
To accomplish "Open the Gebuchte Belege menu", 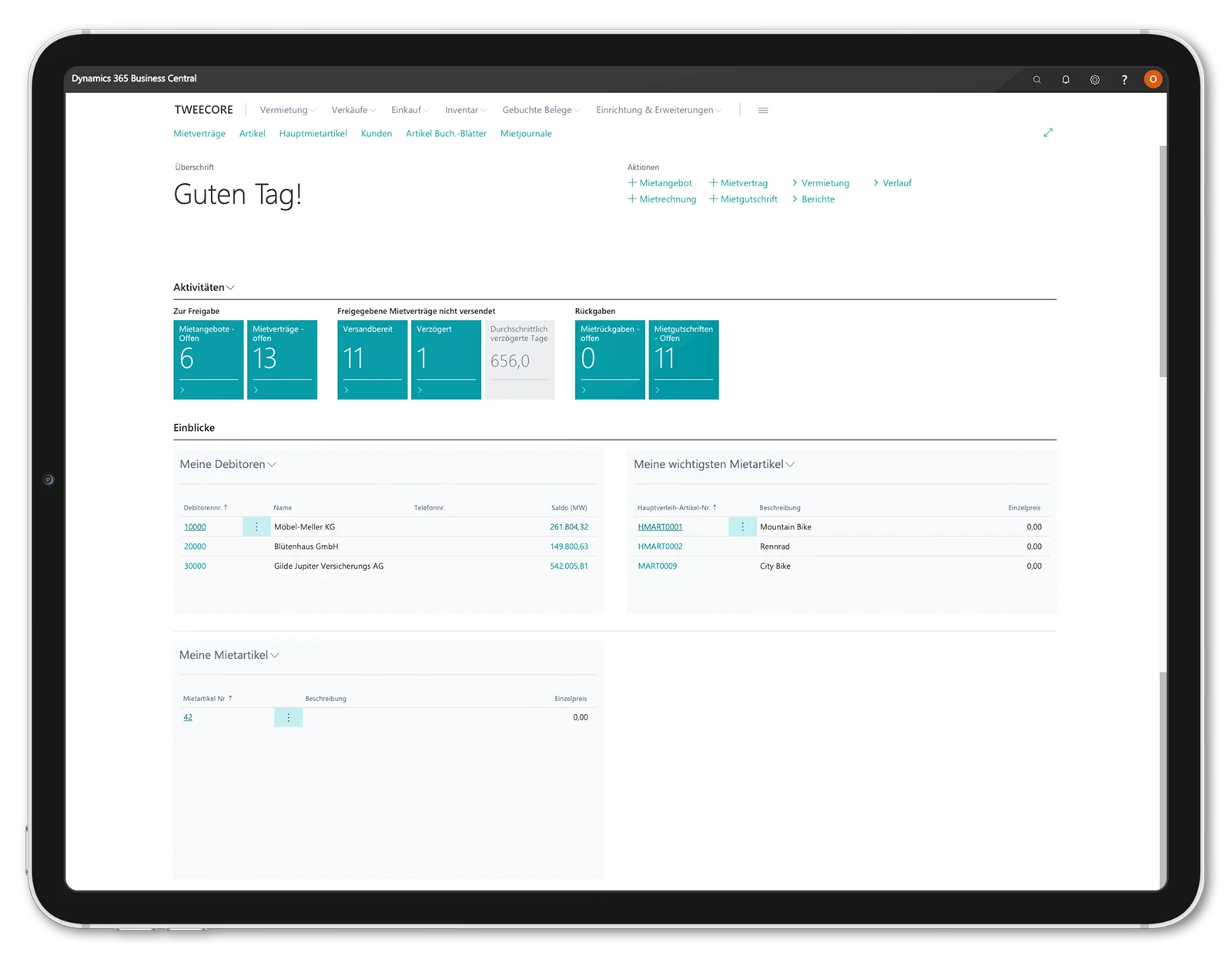I will pos(541,110).
